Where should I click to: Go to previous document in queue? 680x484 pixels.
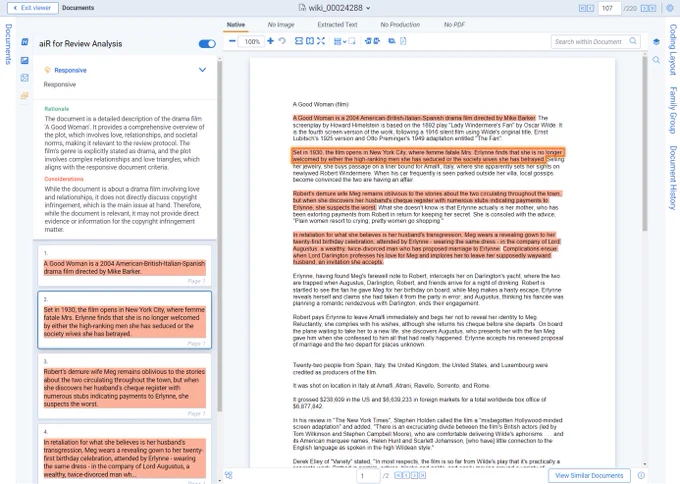pyautogui.click(x=591, y=8)
